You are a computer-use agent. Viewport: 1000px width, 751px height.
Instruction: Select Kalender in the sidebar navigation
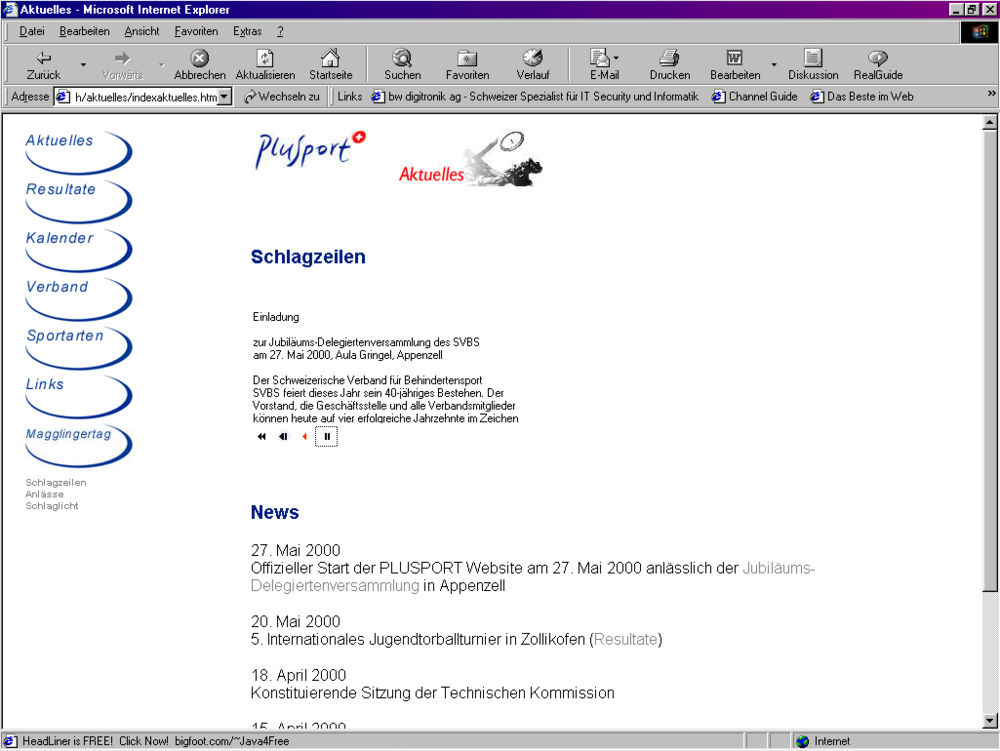point(78,249)
